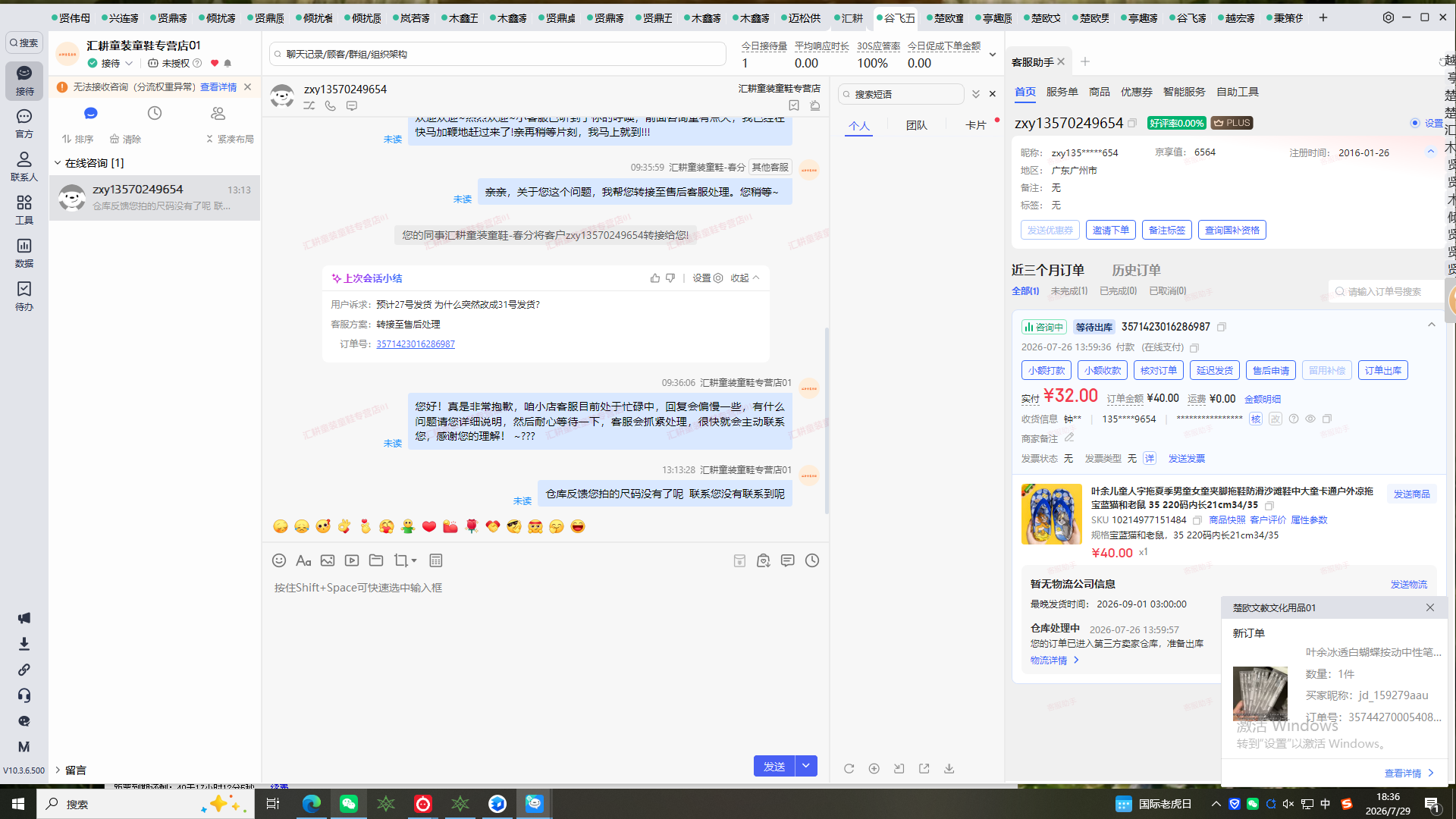Open the 官方 official messages sidebar icon
Viewport: 1456px width, 819px height.
click(x=24, y=123)
